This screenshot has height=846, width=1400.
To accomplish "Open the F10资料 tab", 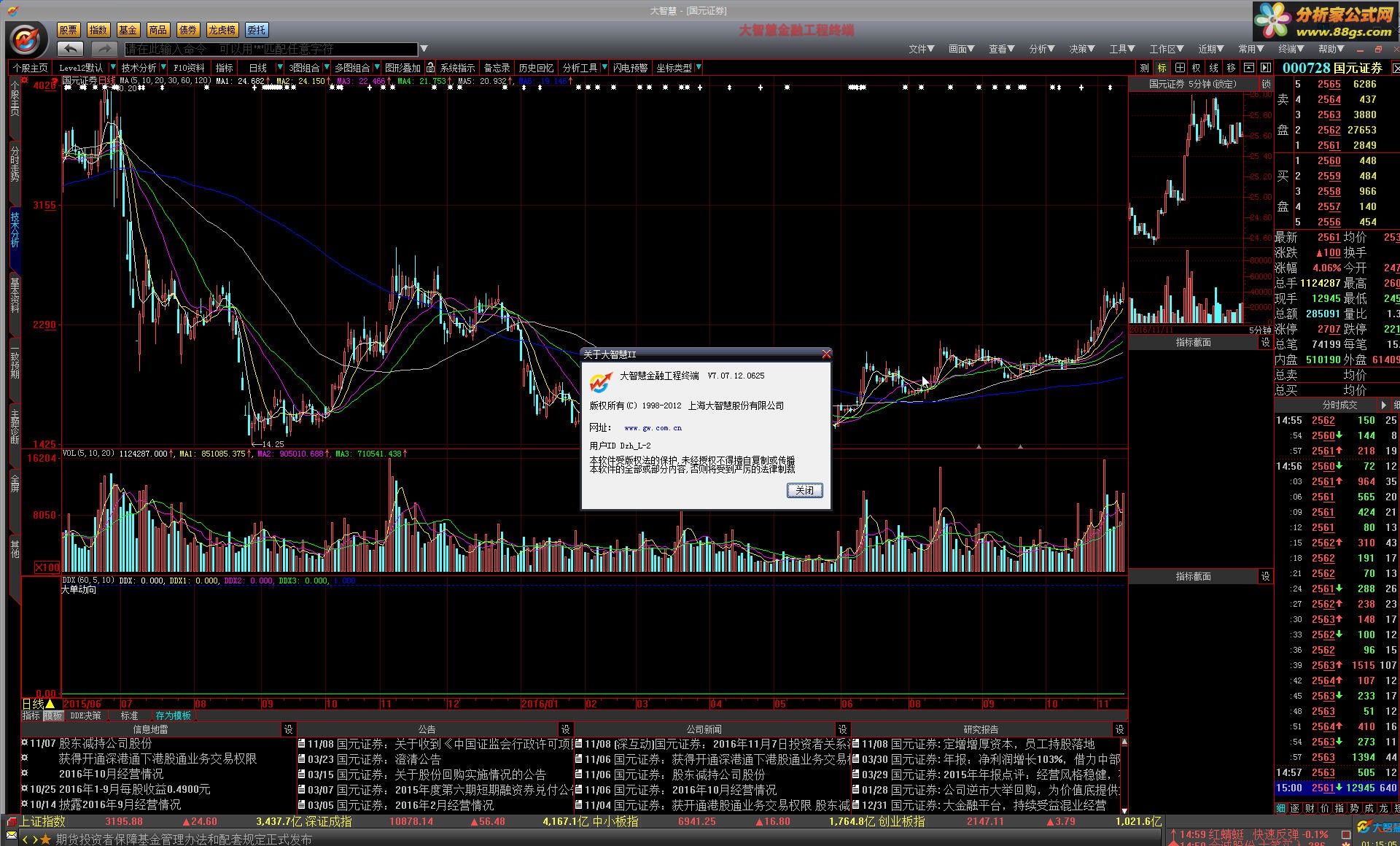I will tap(189, 68).
